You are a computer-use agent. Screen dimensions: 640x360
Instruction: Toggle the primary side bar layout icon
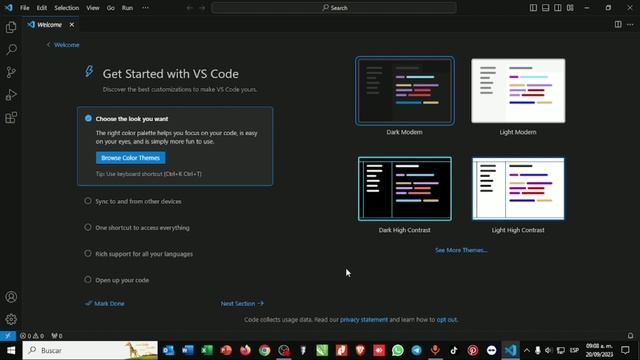pos(533,8)
